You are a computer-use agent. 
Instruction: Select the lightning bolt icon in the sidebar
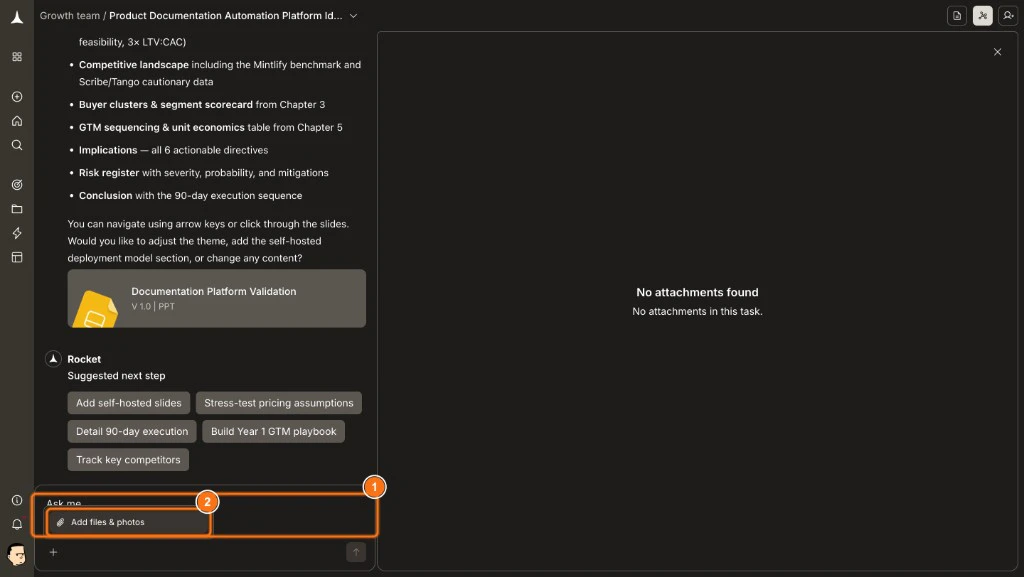click(16, 233)
